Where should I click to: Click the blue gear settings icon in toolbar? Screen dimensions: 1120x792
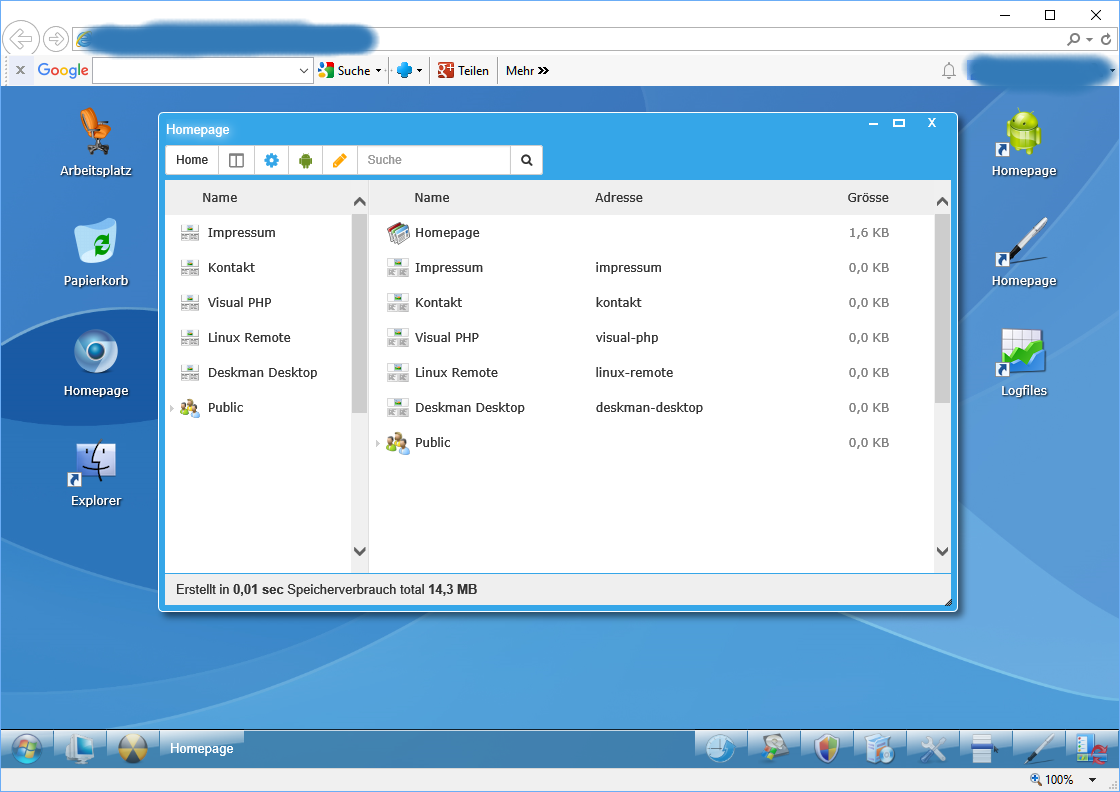(271, 160)
